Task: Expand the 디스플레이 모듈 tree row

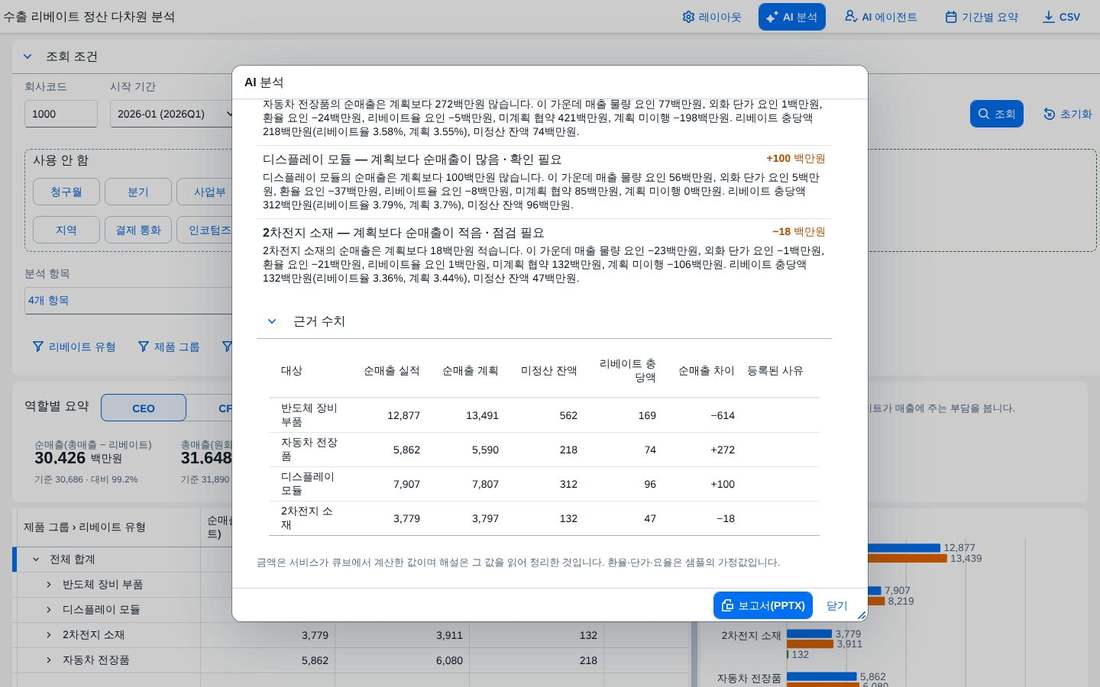Action: tap(48, 610)
